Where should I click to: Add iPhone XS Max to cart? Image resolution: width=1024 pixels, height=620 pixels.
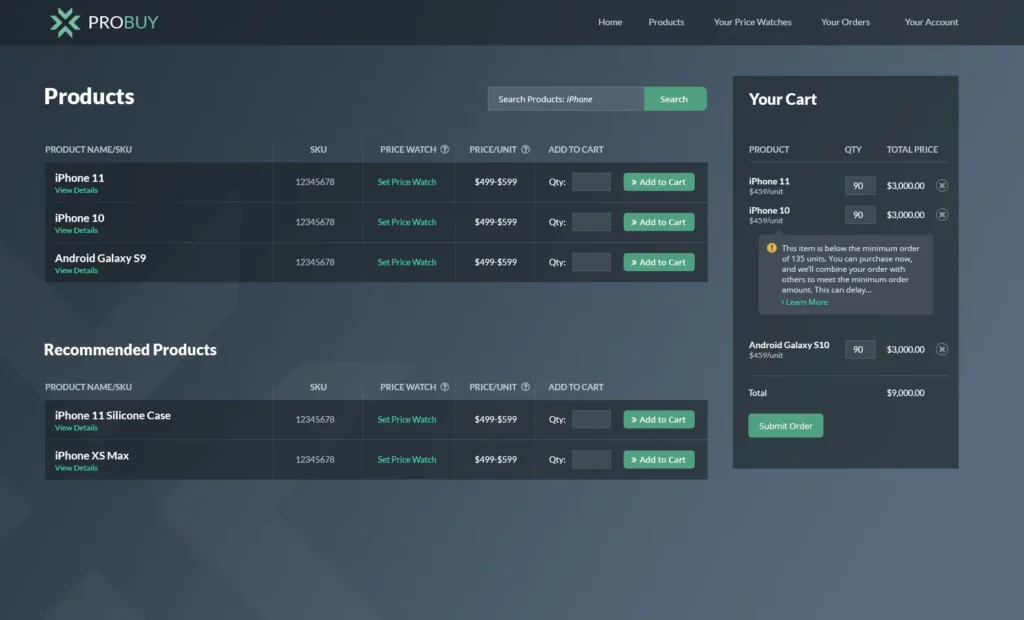(659, 459)
